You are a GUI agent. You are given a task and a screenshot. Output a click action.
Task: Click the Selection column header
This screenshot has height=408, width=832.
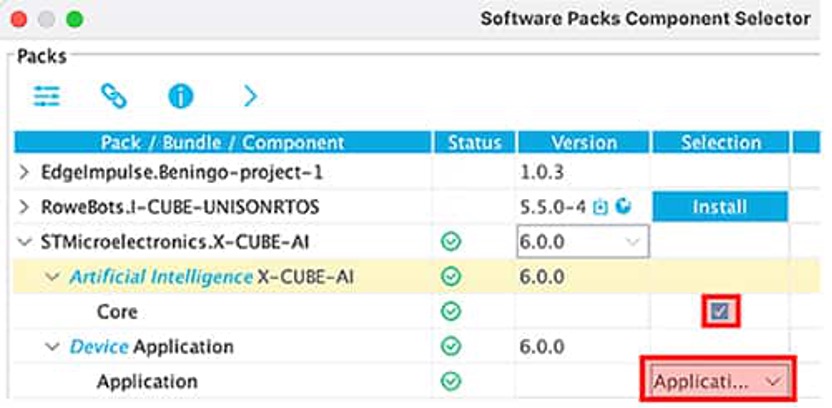721,142
